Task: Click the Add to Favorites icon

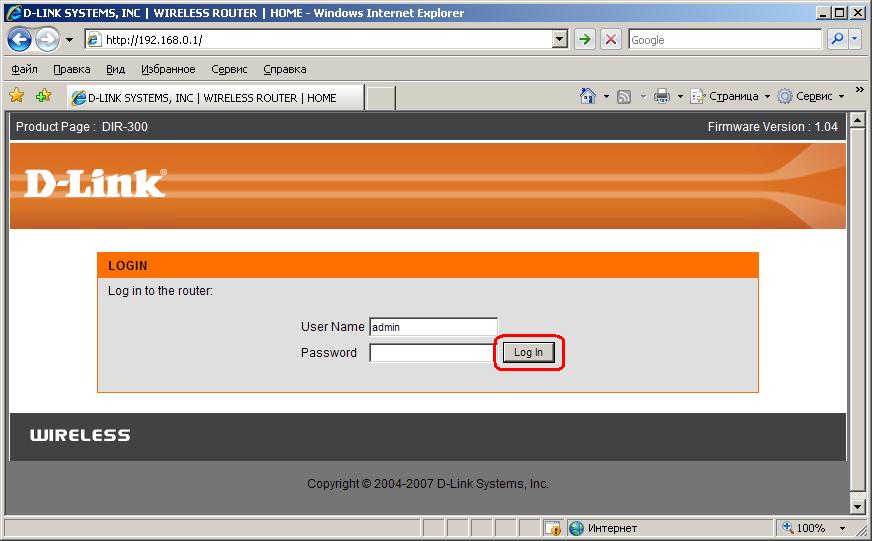Action: pyautogui.click(x=43, y=96)
